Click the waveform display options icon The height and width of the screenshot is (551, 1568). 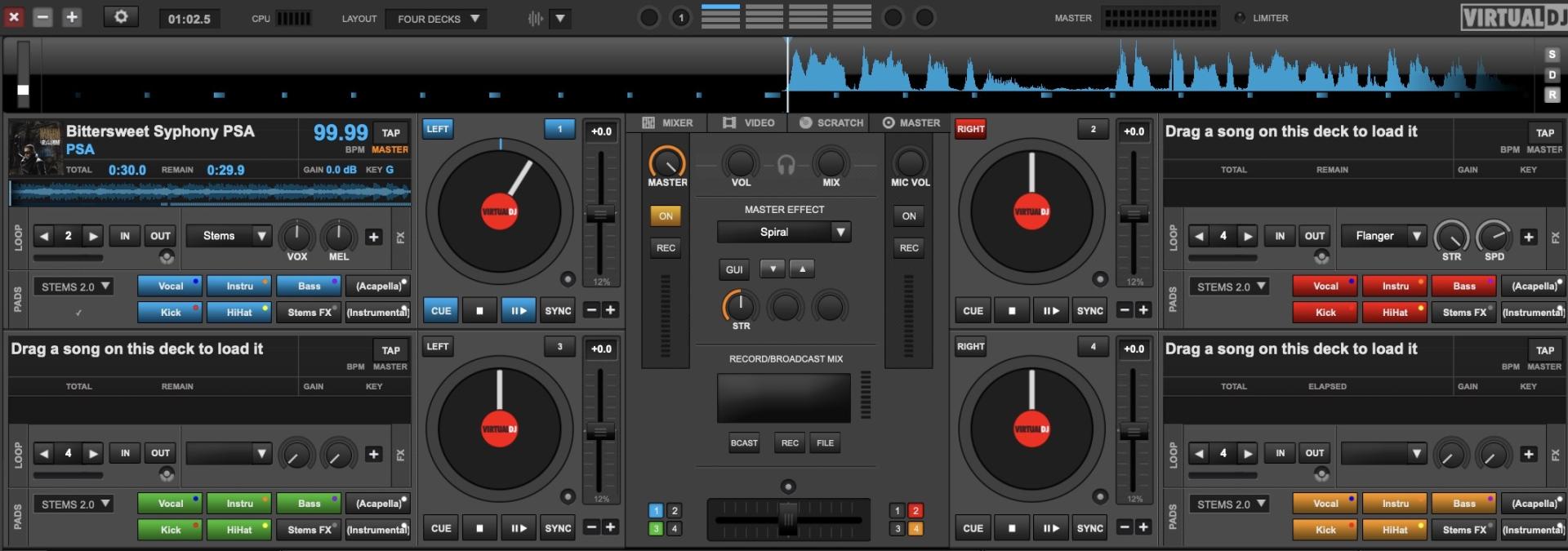click(536, 18)
